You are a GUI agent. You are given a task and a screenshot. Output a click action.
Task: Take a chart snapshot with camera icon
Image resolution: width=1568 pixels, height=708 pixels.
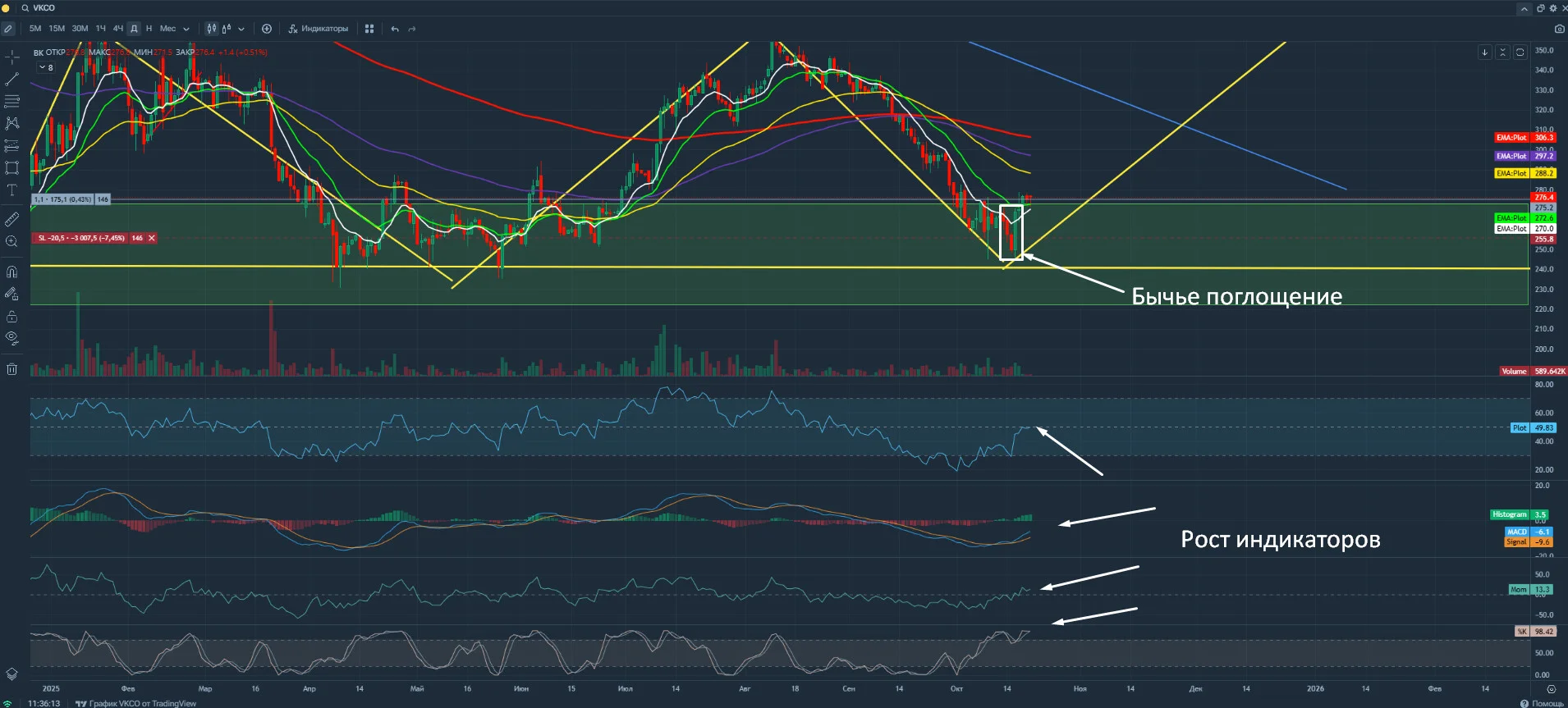(x=1560, y=29)
